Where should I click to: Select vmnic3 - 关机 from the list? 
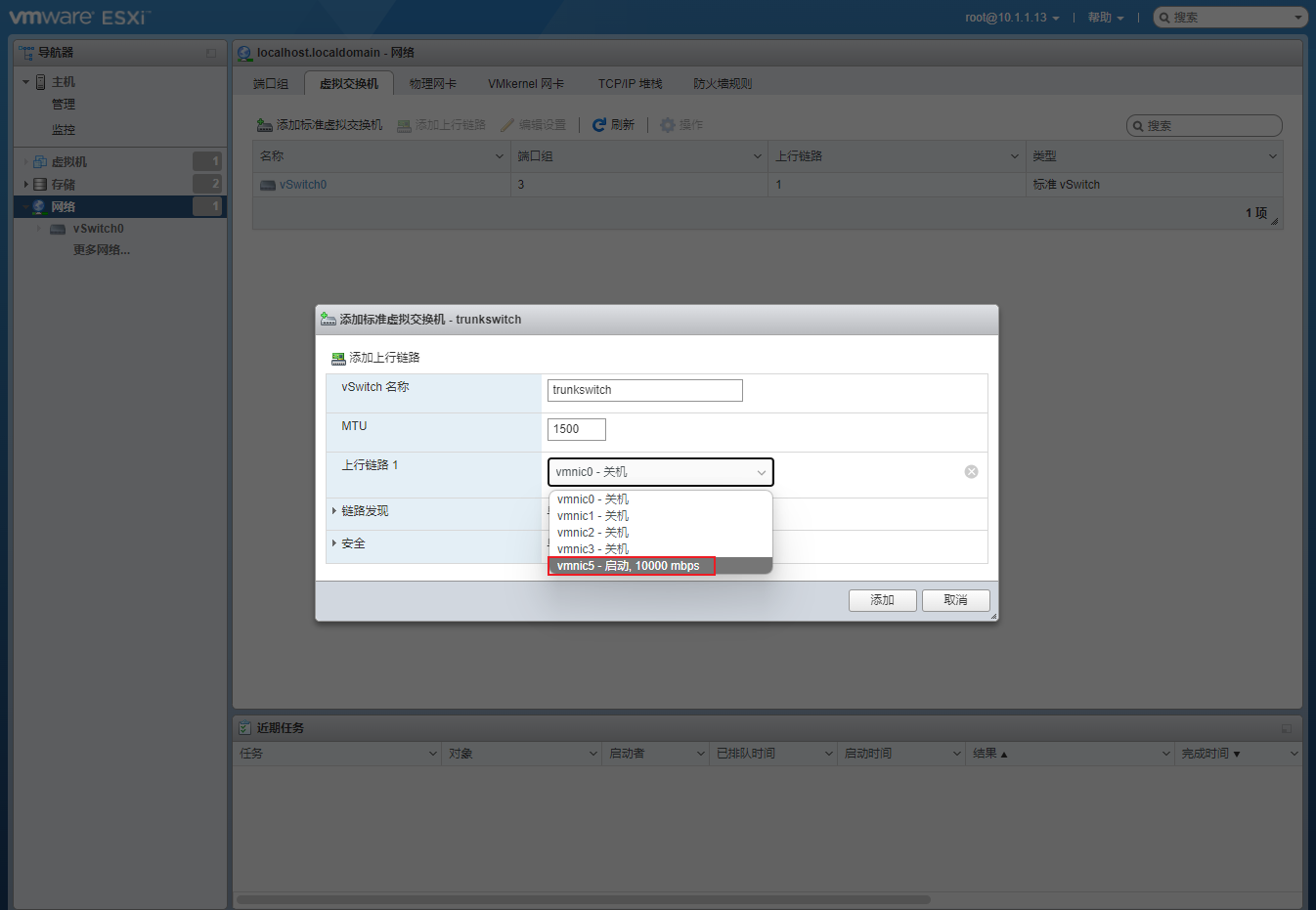pos(660,549)
